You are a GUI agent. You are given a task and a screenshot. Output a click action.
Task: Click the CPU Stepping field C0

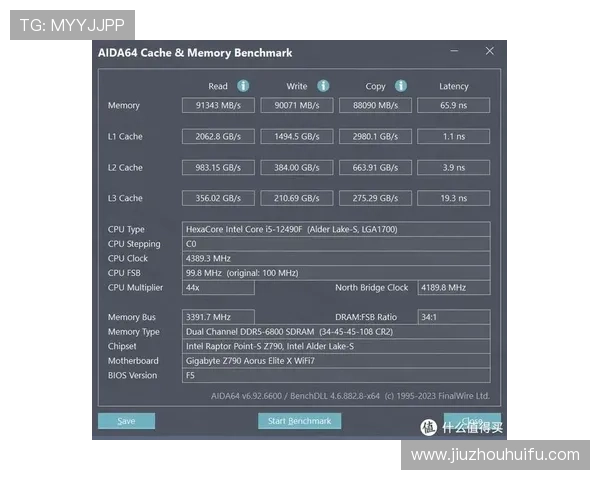coord(336,244)
